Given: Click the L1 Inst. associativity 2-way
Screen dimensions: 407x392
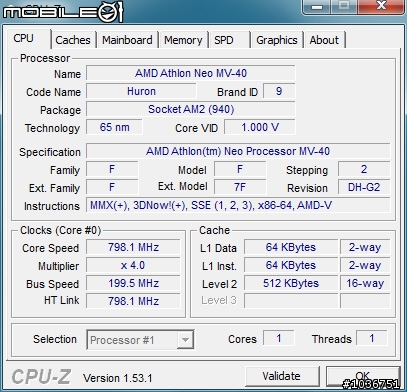Looking at the screenshot, I should [365, 265].
